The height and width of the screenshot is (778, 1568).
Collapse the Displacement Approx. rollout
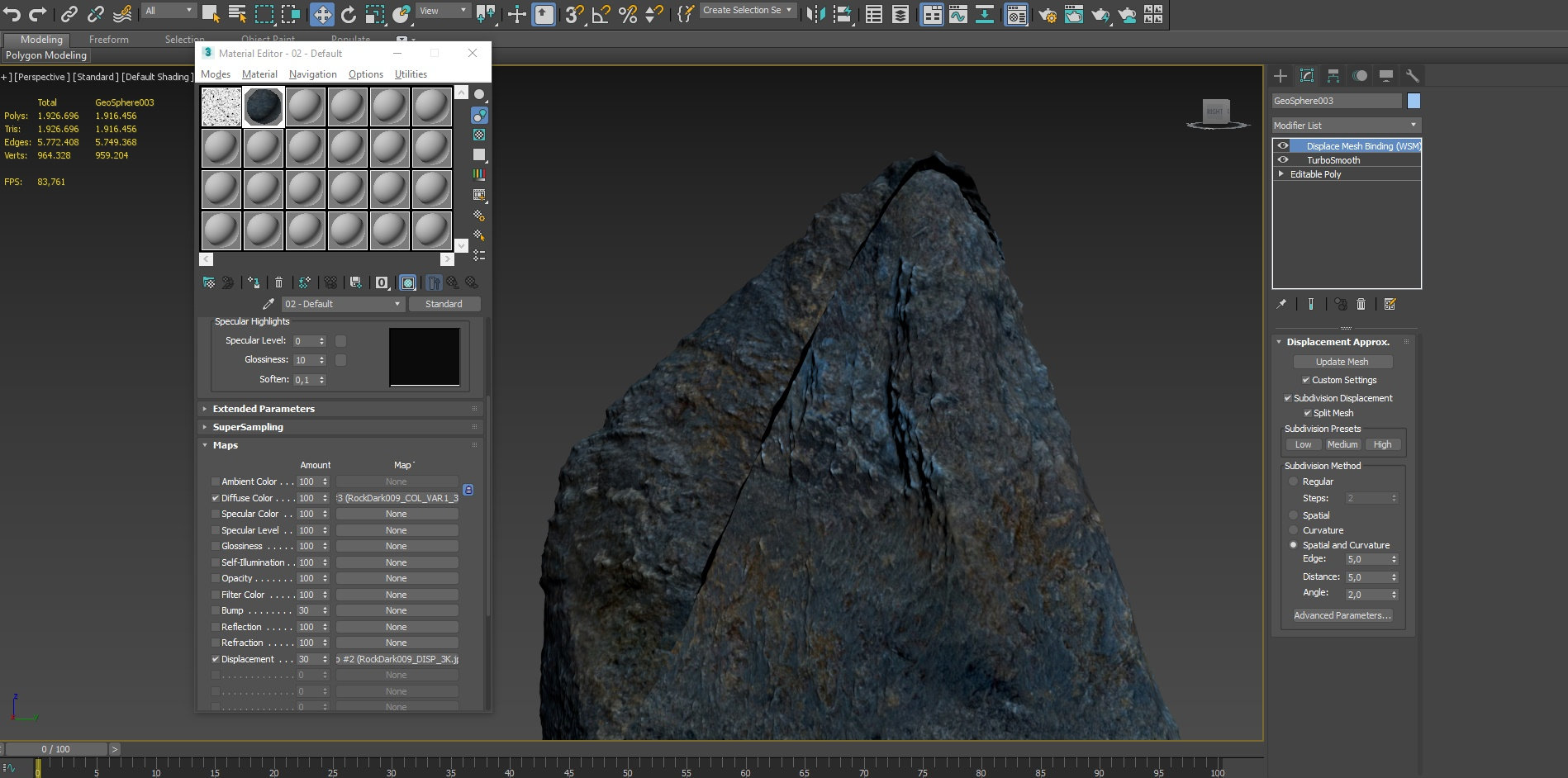tap(1342, 342)
